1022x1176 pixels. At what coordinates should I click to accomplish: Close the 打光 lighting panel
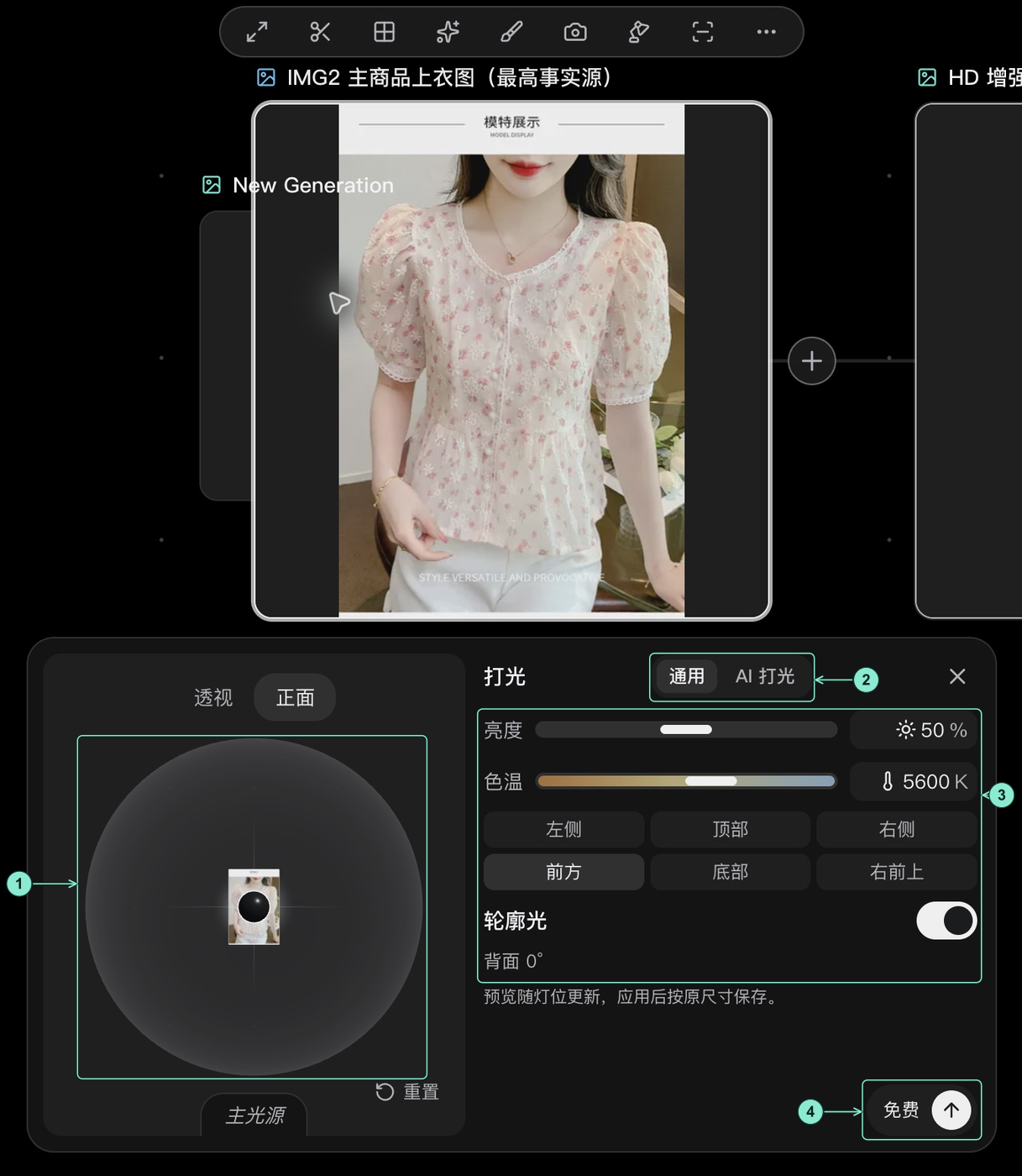957,676
